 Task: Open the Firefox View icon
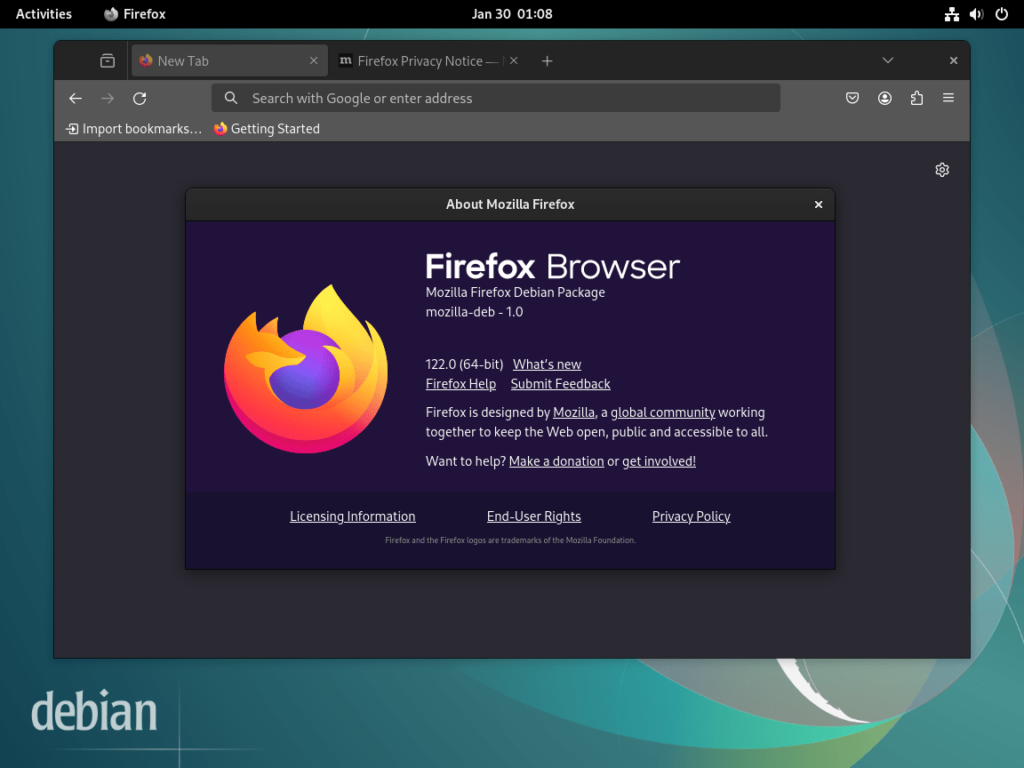click(x=107, y=61)
